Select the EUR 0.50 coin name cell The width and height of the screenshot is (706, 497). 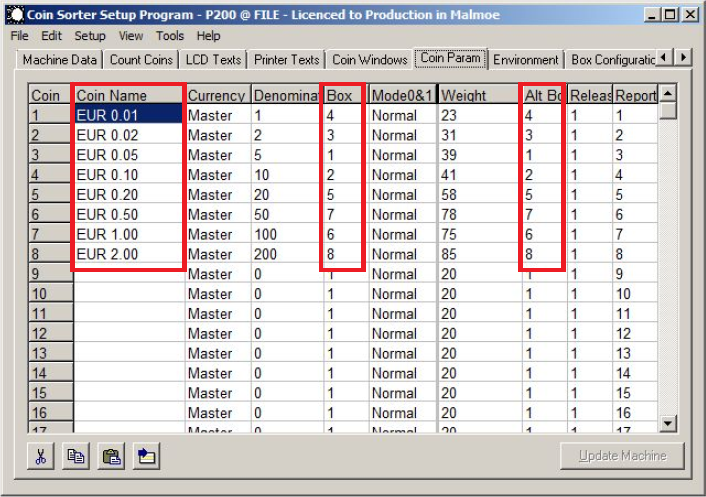click(x=128, y=214)
